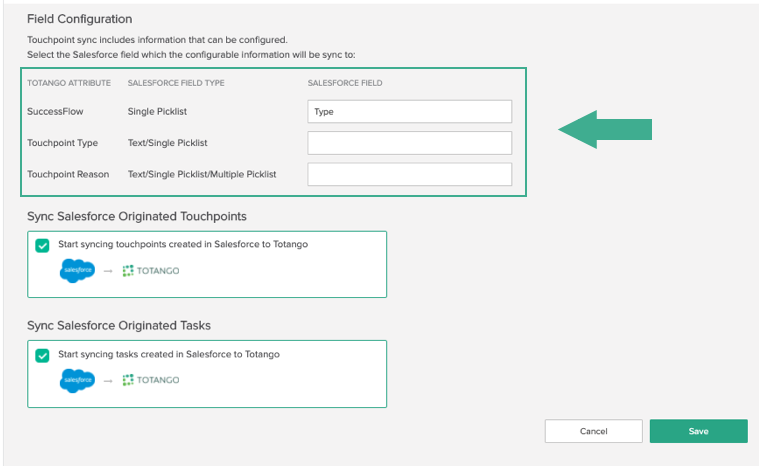Click the Totango logo in touchpoints sync box
Screen dimensions: 759x466
[x=151, y=271]
